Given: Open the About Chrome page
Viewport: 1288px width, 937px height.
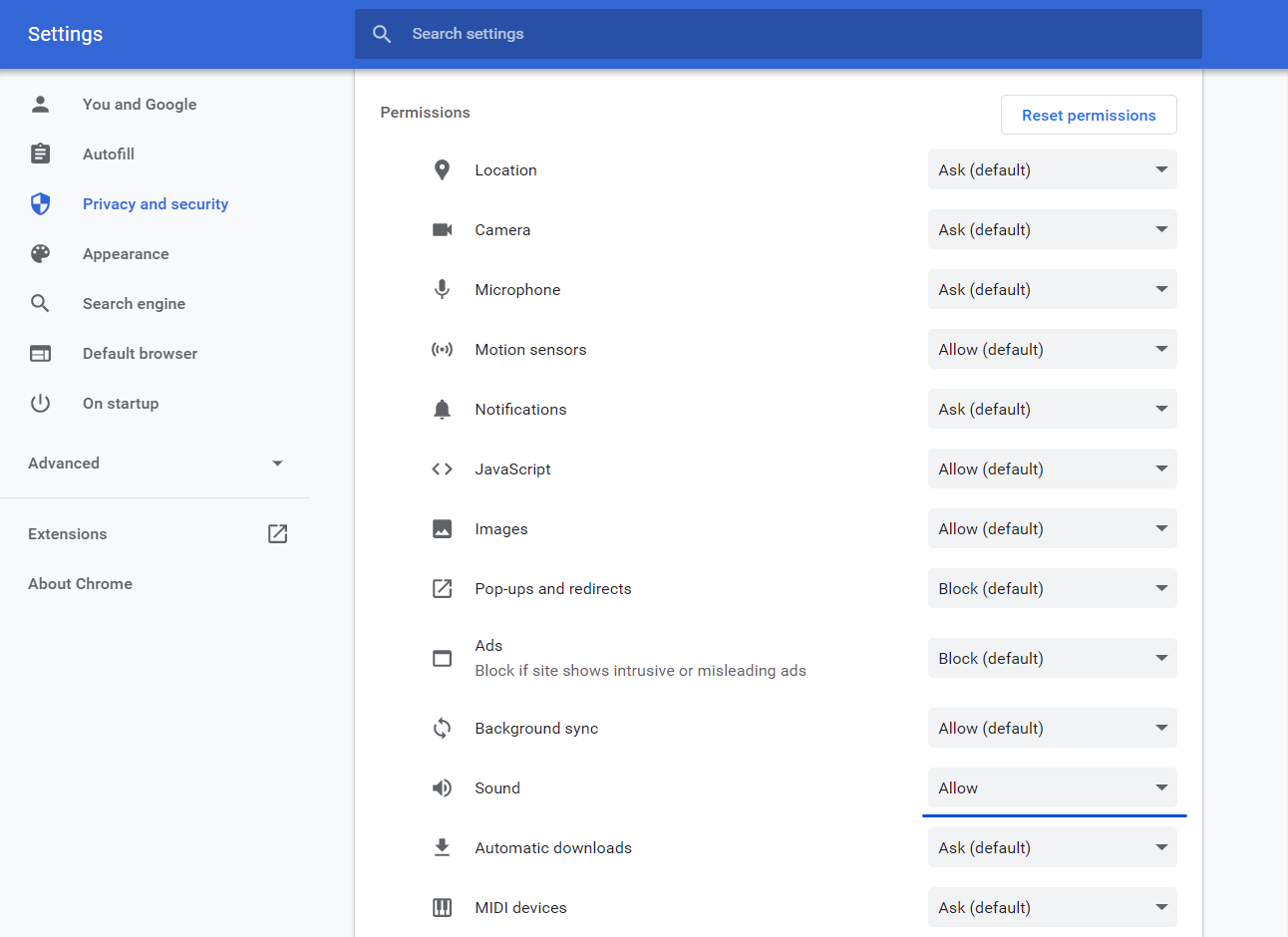Looking at the screenshot, I should 80,583.
